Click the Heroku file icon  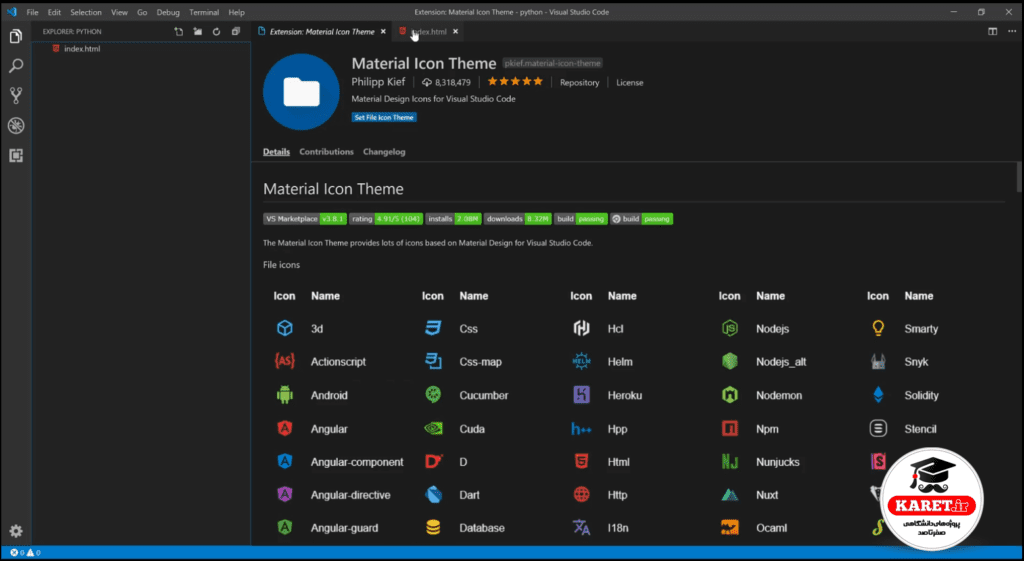coord(581,394)
